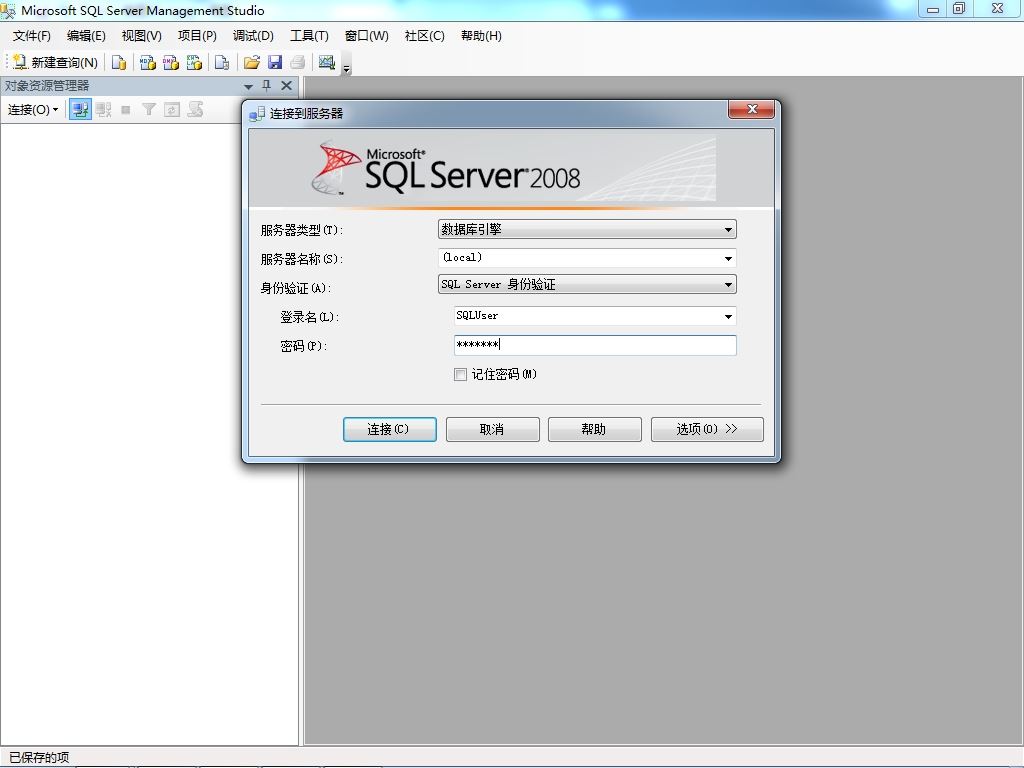Viewport: 1024px width, 768px height.
Task: Click the activity monitor toolbar icon
Action: 327,62
